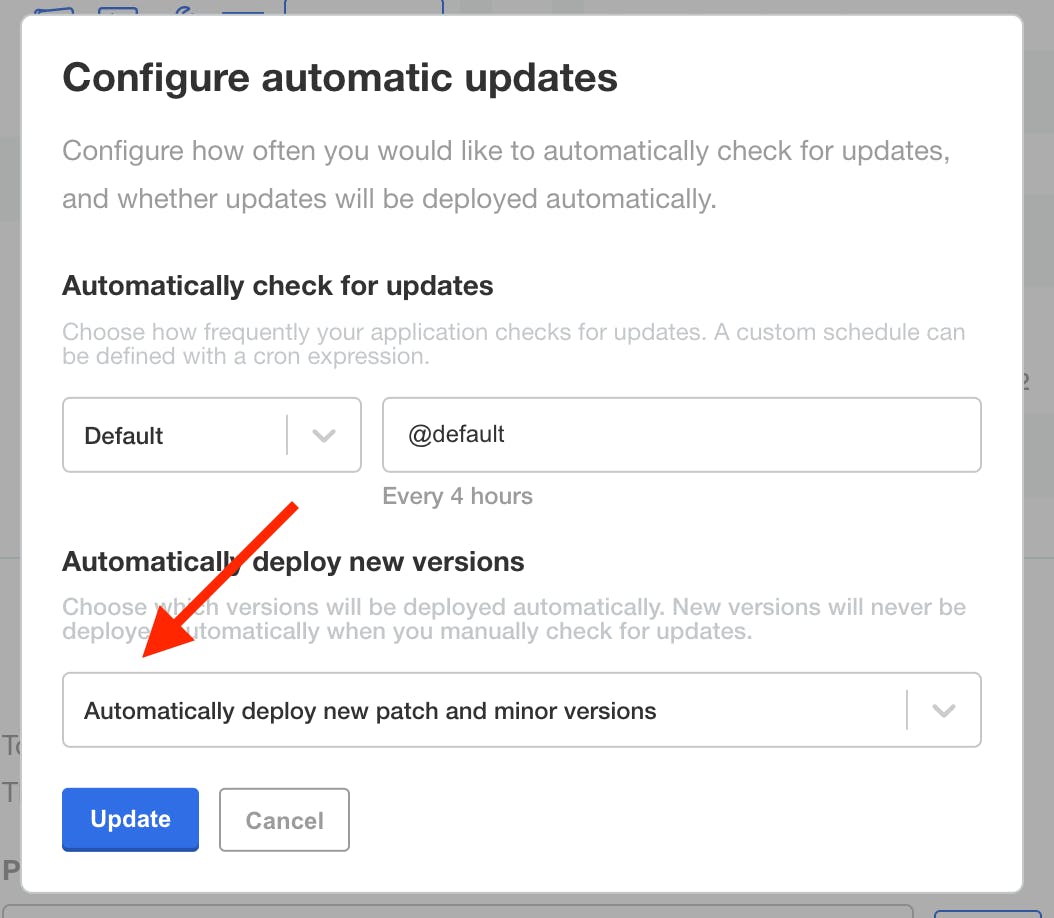Cancel the automatic updates configuration
The width and height of the screenshot is (1054, 918).
pos(284,819)
